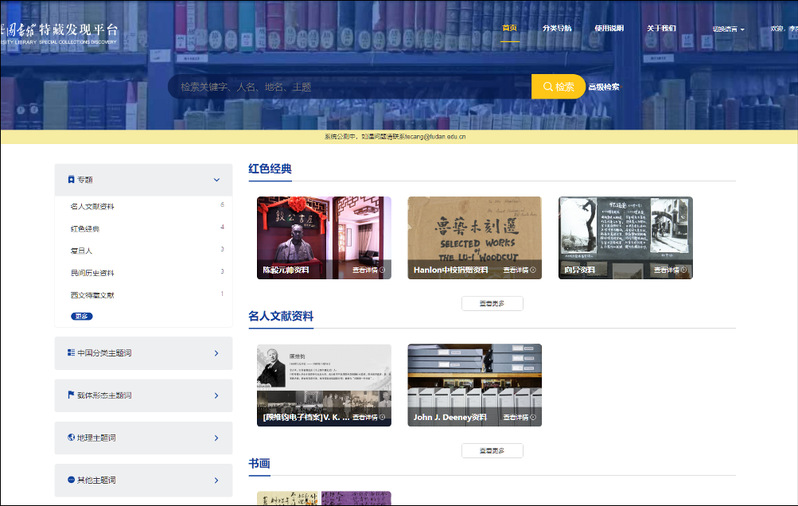
Task: Click the keyword search input field
Action: 350,87
